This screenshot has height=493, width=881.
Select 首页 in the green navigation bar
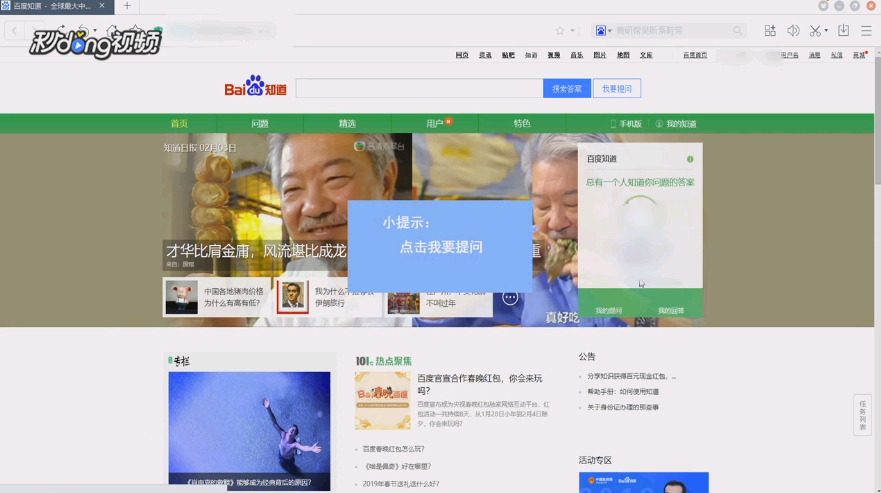click(x=179, y=124)
